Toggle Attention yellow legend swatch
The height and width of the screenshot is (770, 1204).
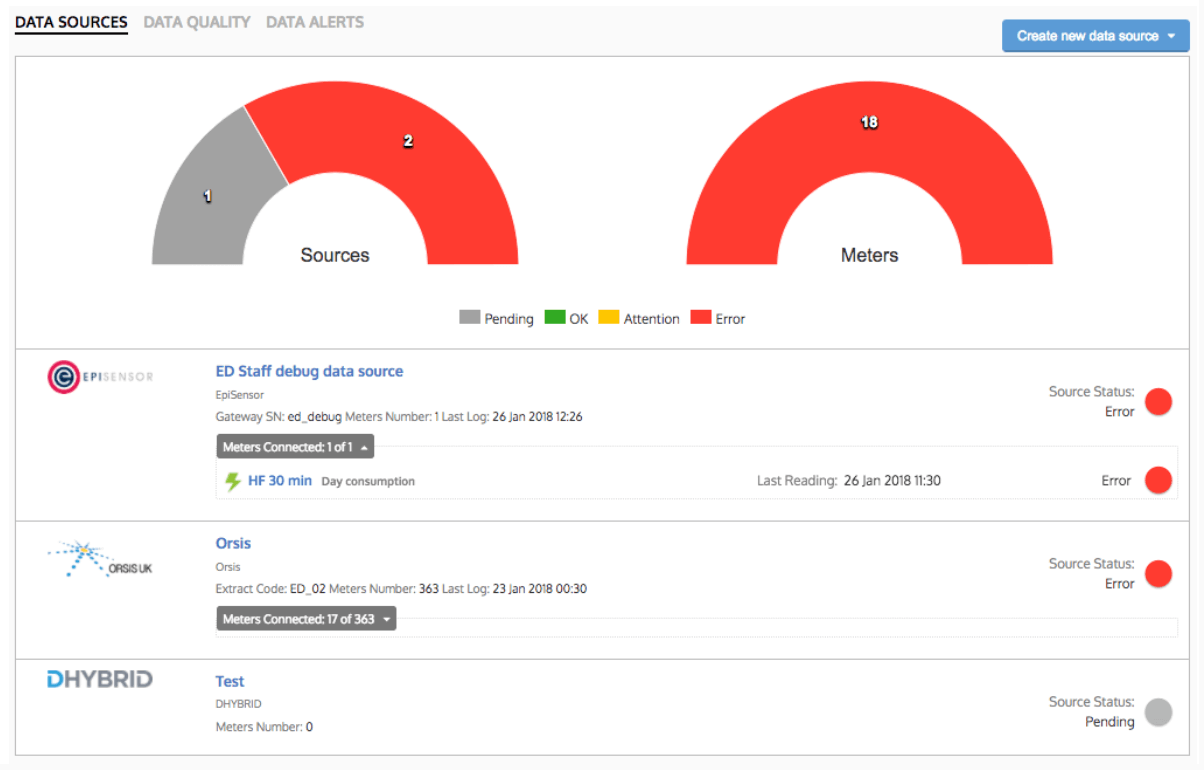tap(609, 318)
